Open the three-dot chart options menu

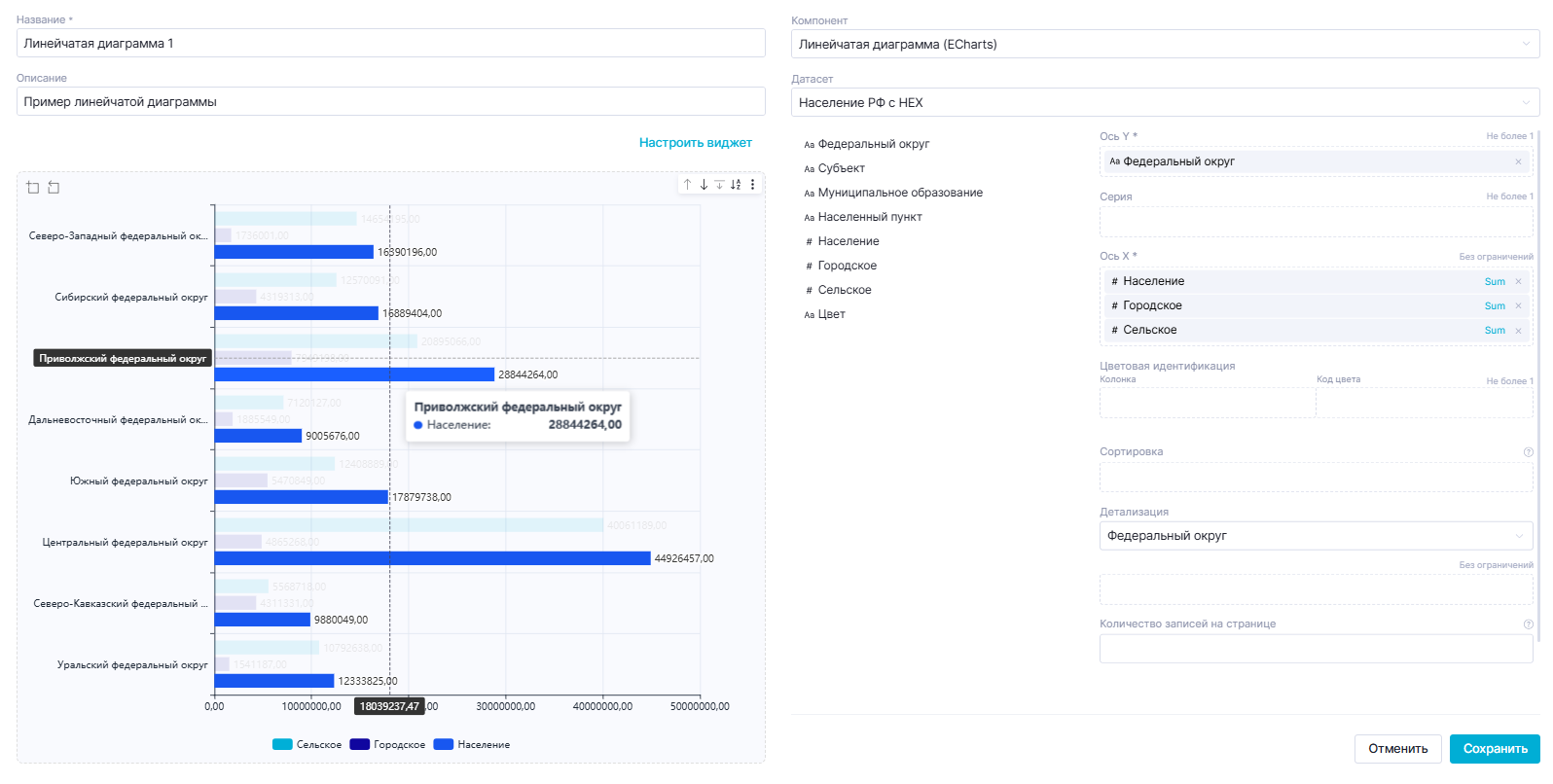(x=752, y=185)
